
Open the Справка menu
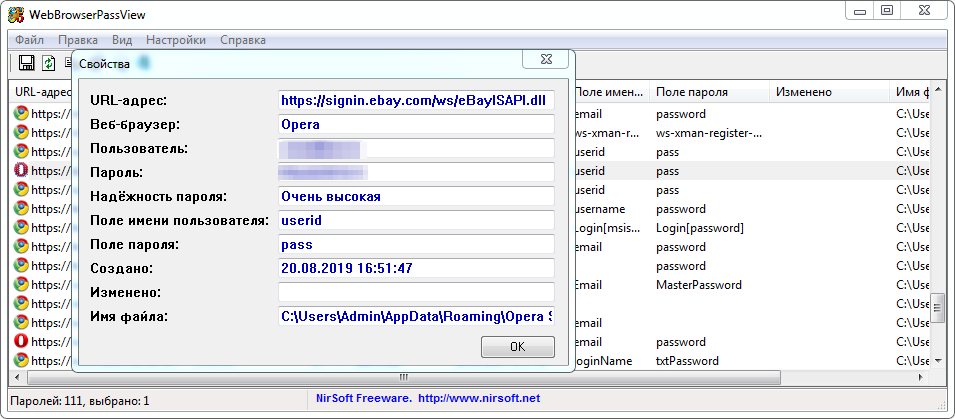click(x=243, y=40)
